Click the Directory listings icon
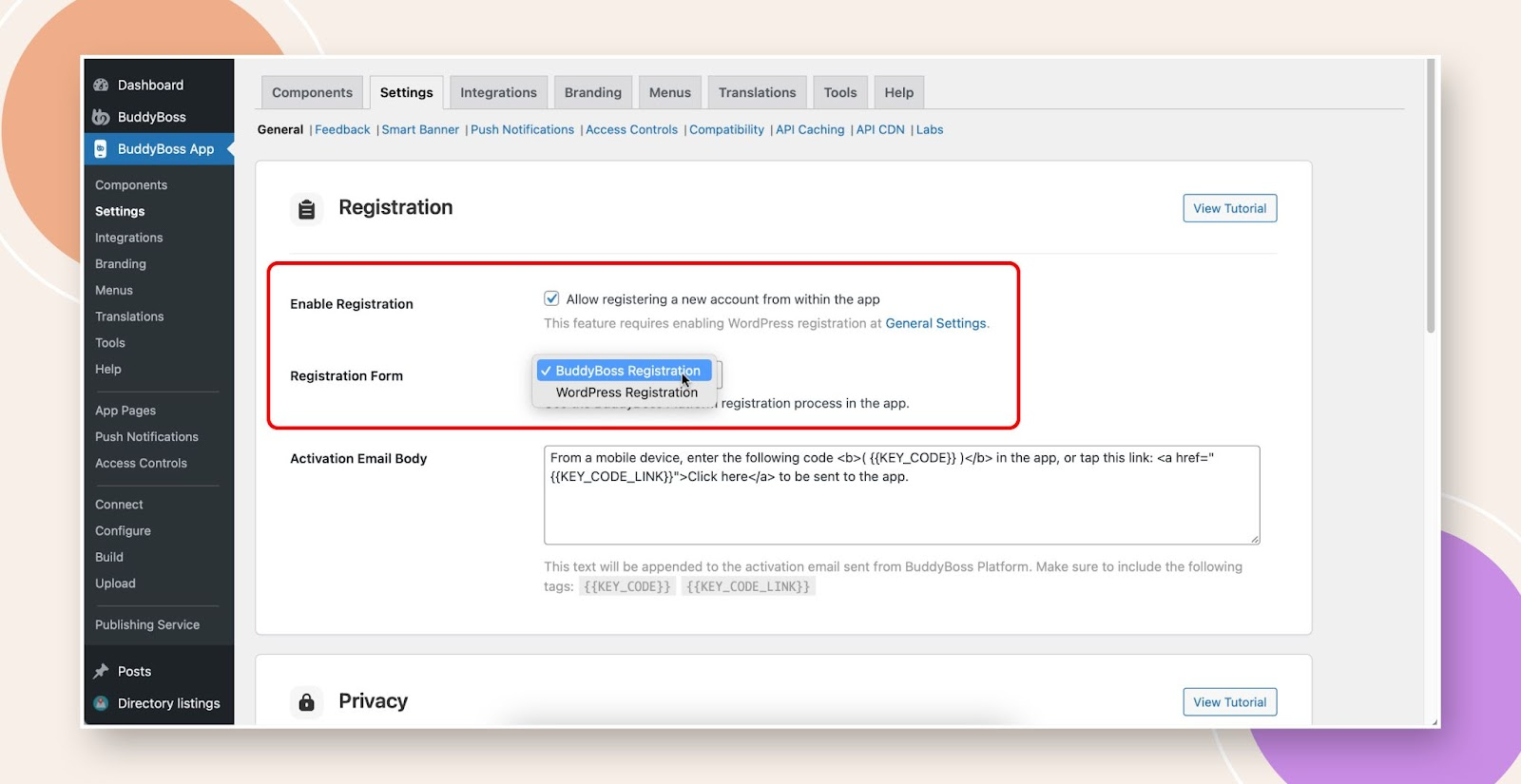 (x=101, y=703)
